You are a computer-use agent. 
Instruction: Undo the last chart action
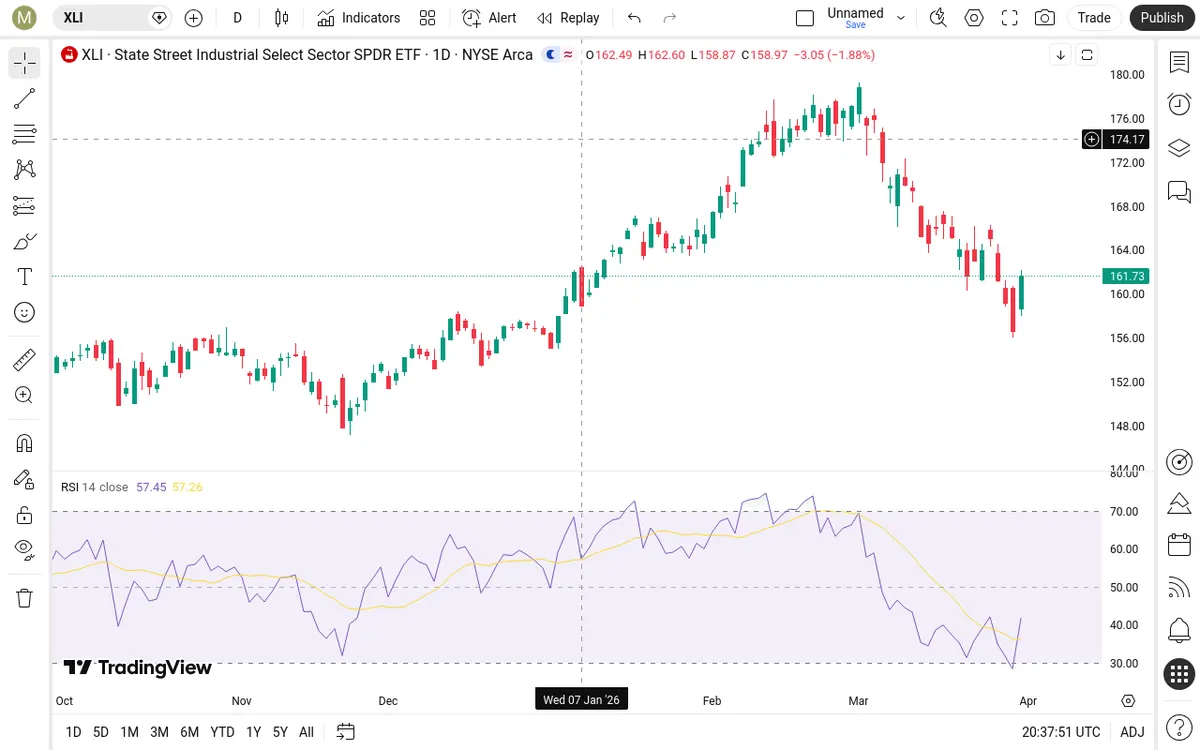coord(634,18)
